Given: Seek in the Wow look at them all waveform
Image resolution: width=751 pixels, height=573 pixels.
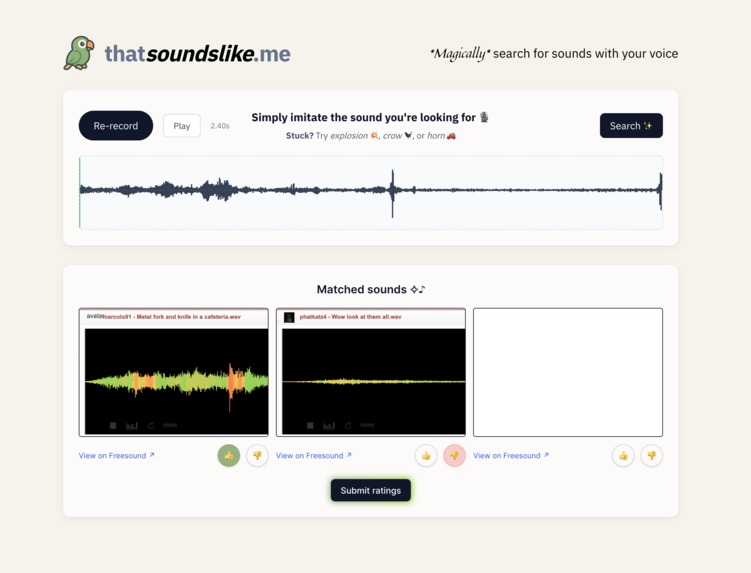Looking at the screenshot, I should 374,382.
